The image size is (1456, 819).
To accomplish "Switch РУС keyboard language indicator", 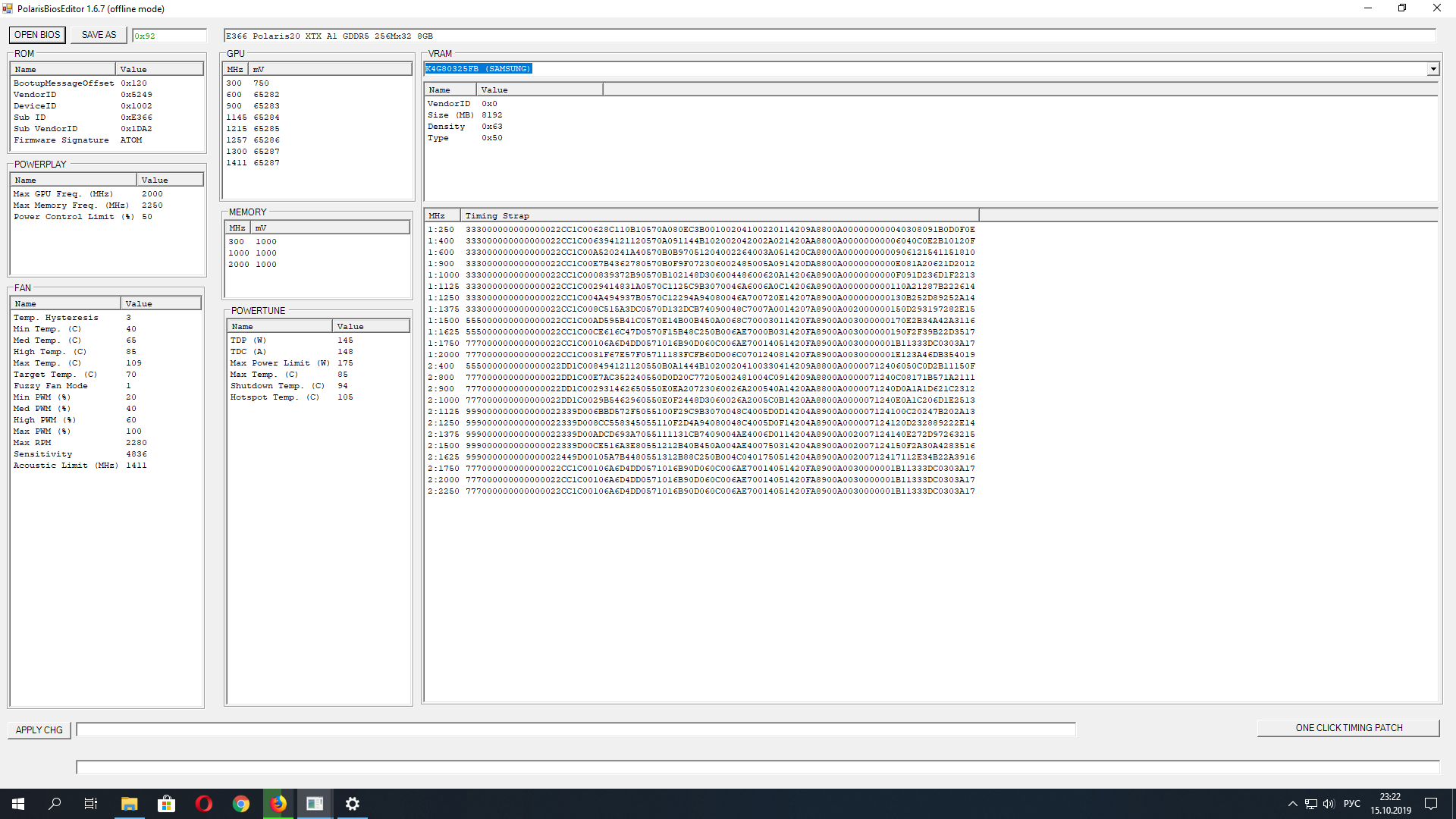I will pyautogui.click(x=1351, y=804).
